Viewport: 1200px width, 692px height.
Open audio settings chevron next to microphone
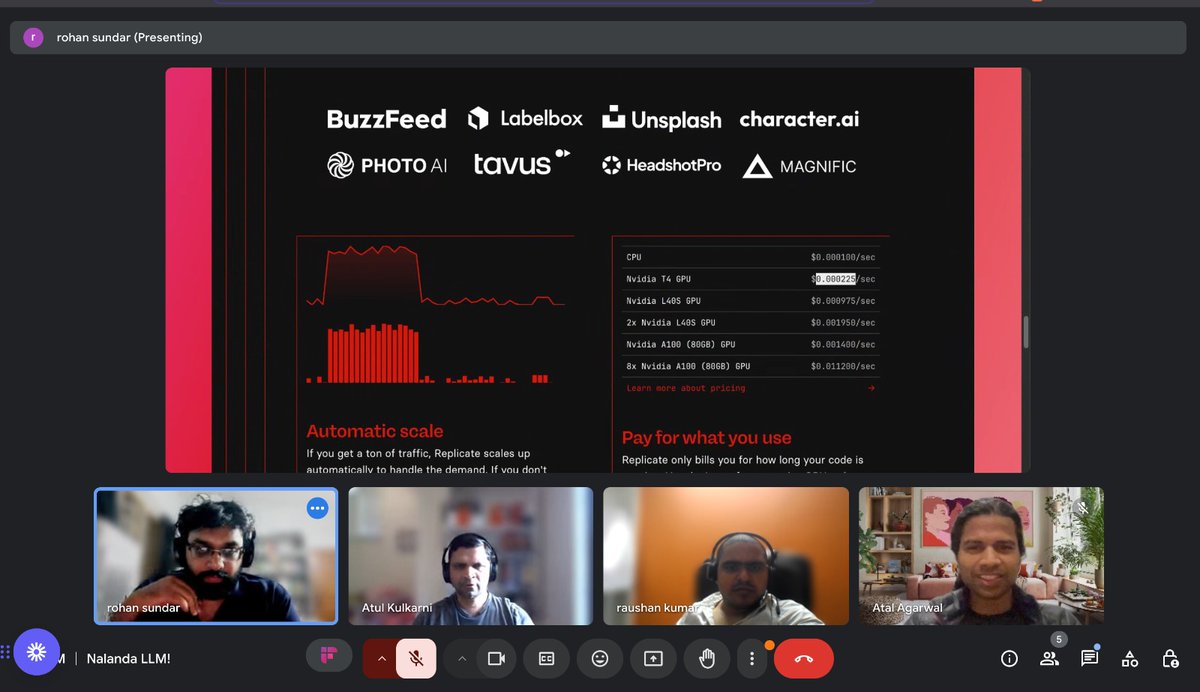(x=381, y=658)
